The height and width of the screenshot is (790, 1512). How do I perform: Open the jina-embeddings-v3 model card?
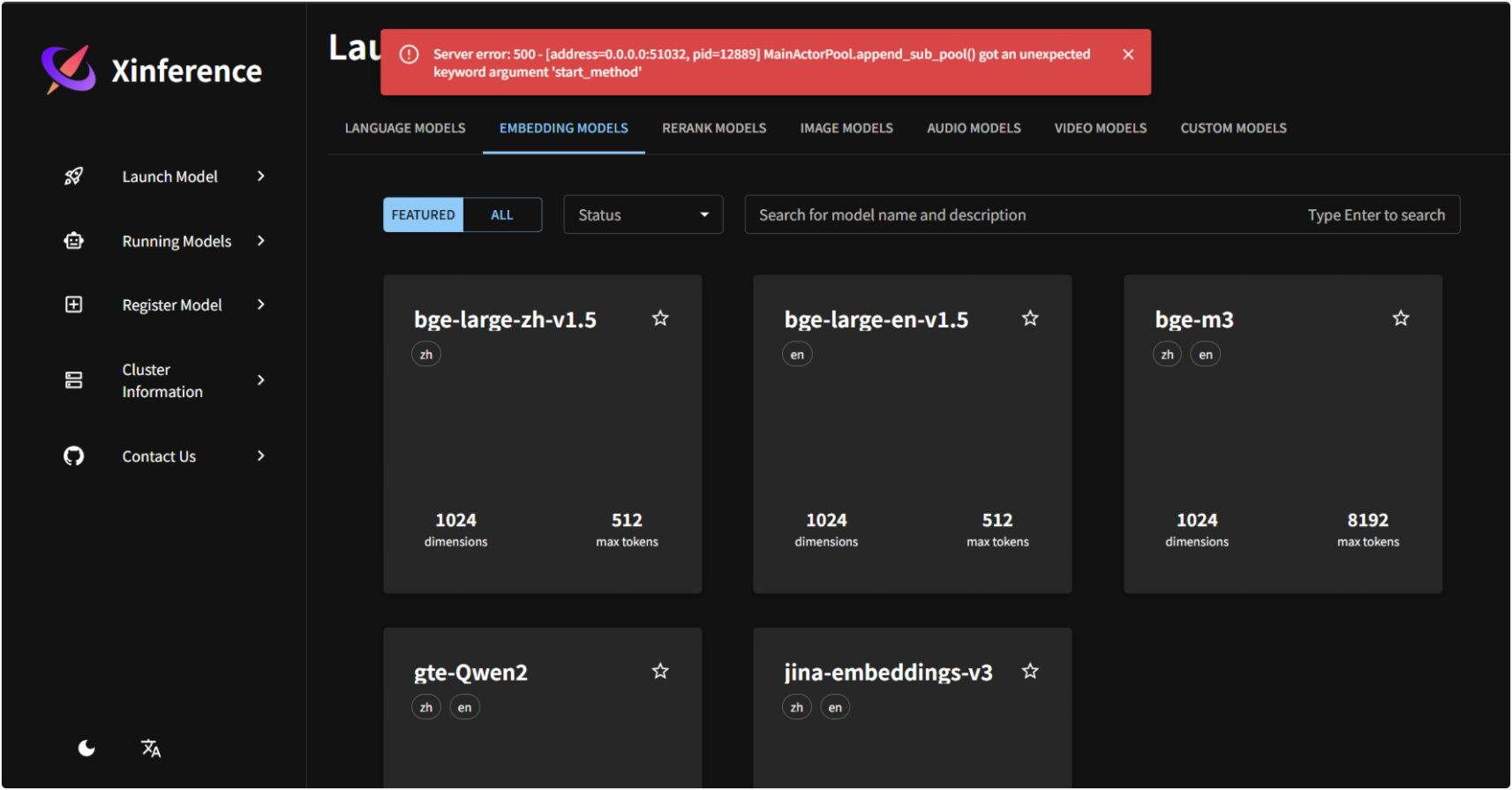click(913, 708)
